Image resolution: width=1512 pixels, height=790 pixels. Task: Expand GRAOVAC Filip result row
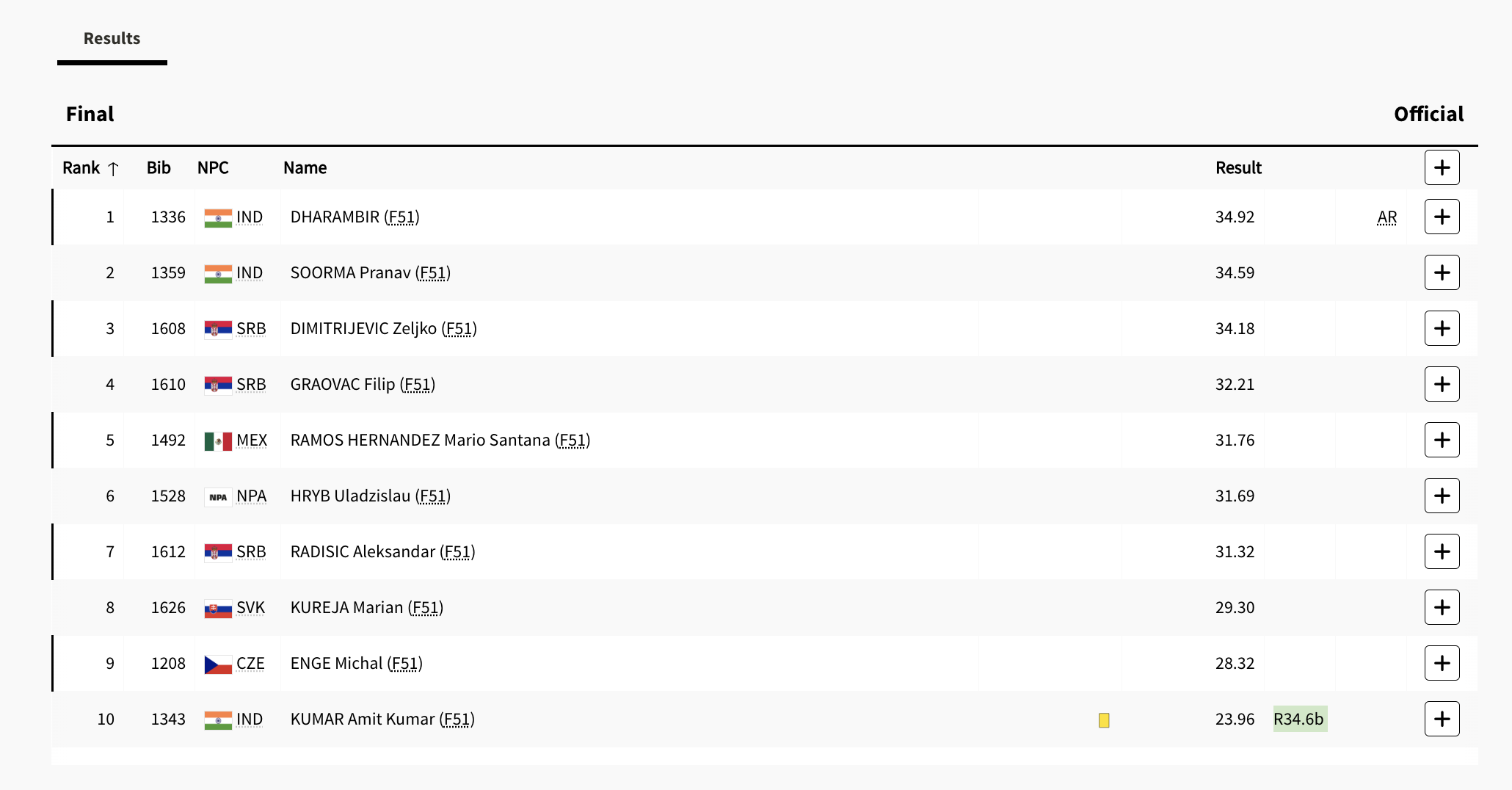(x=1442, y=385)
